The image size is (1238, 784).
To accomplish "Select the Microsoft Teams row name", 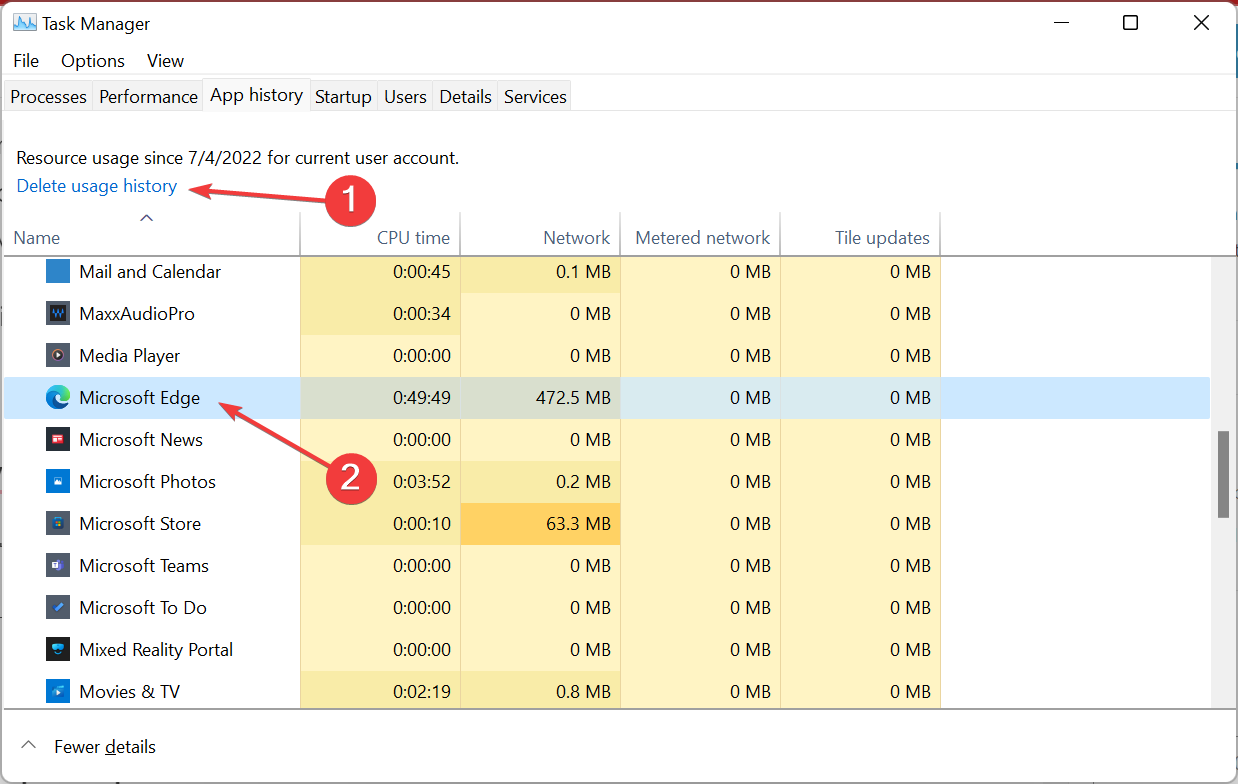I will pos(144,566).
